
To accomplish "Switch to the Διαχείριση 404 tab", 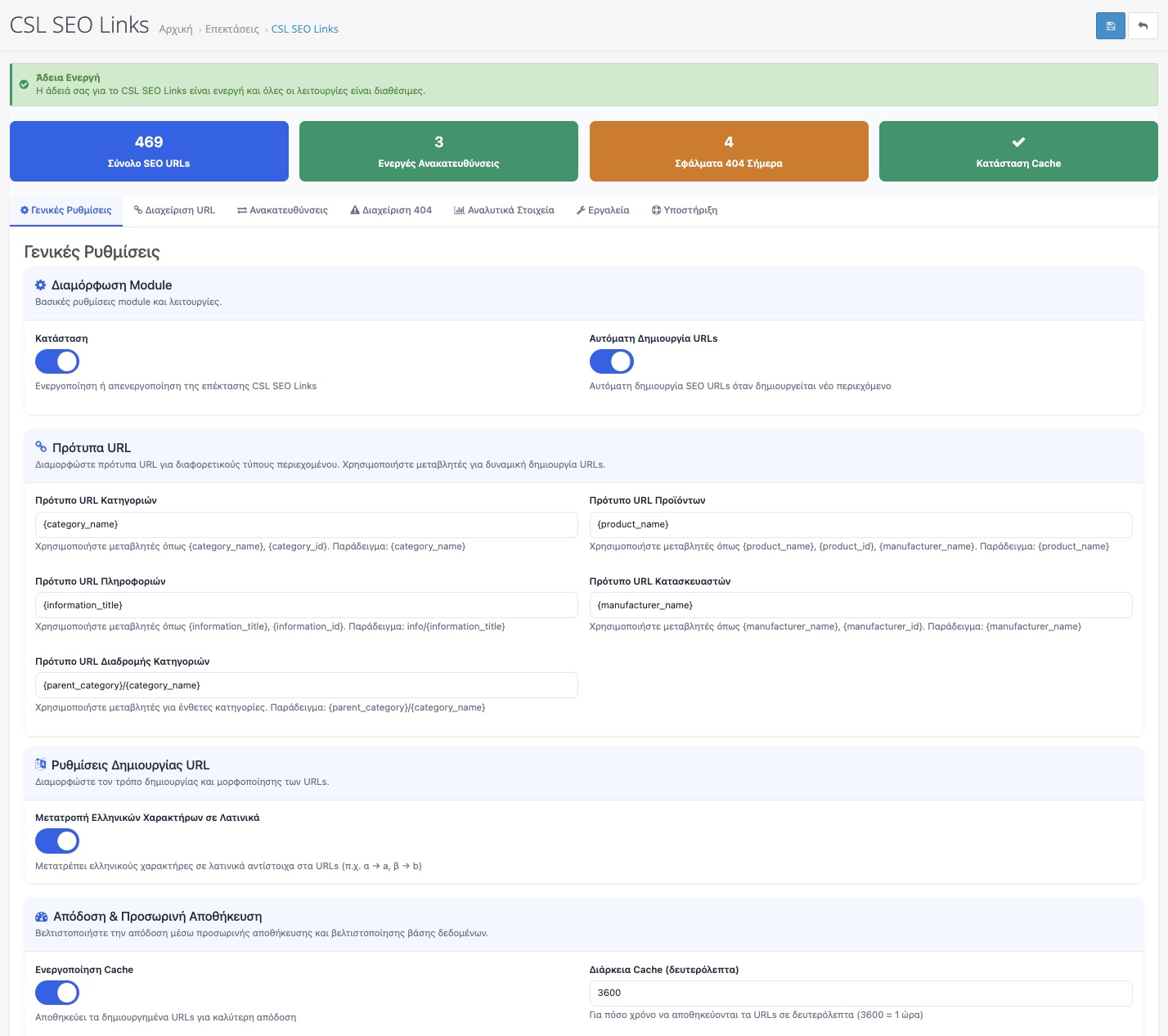I will [x=391, y=210].
